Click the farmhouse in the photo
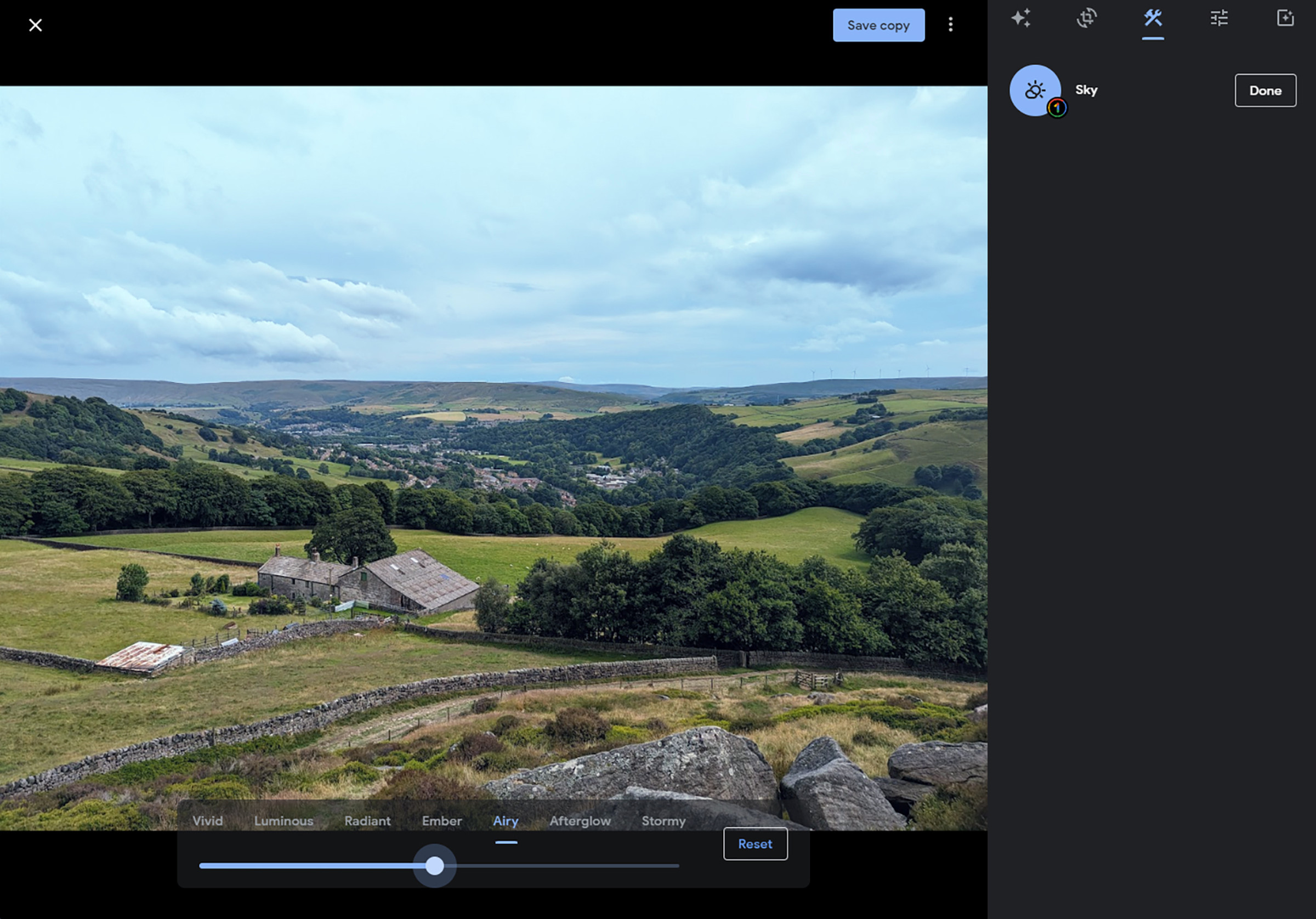Screen dimensions: 1316x919 pos(367,580)
